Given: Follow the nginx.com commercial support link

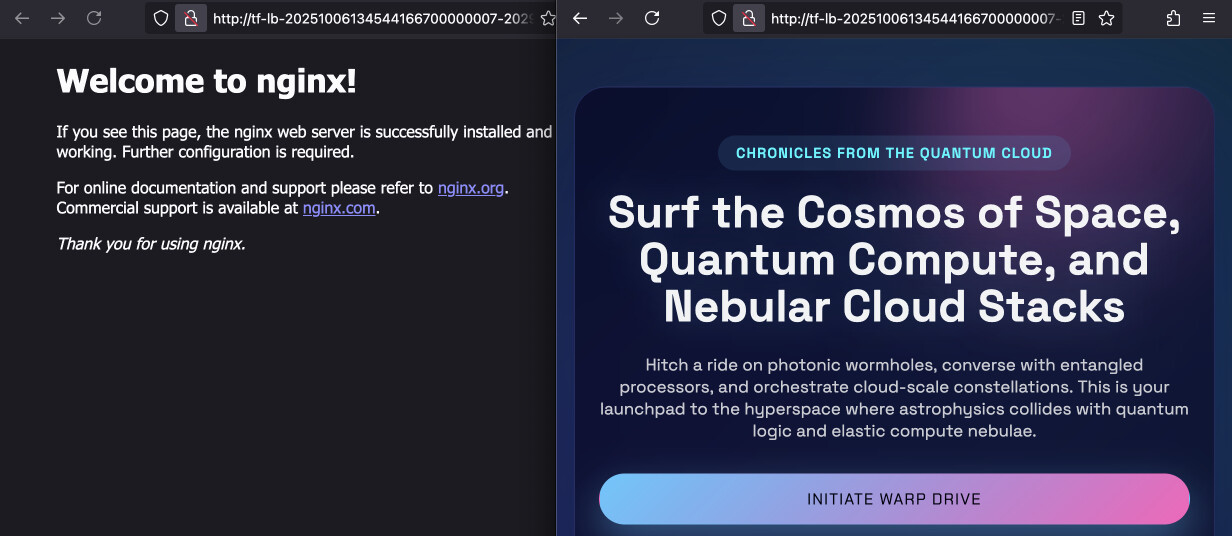Looking at the screenshot, I should click(340, 208).
